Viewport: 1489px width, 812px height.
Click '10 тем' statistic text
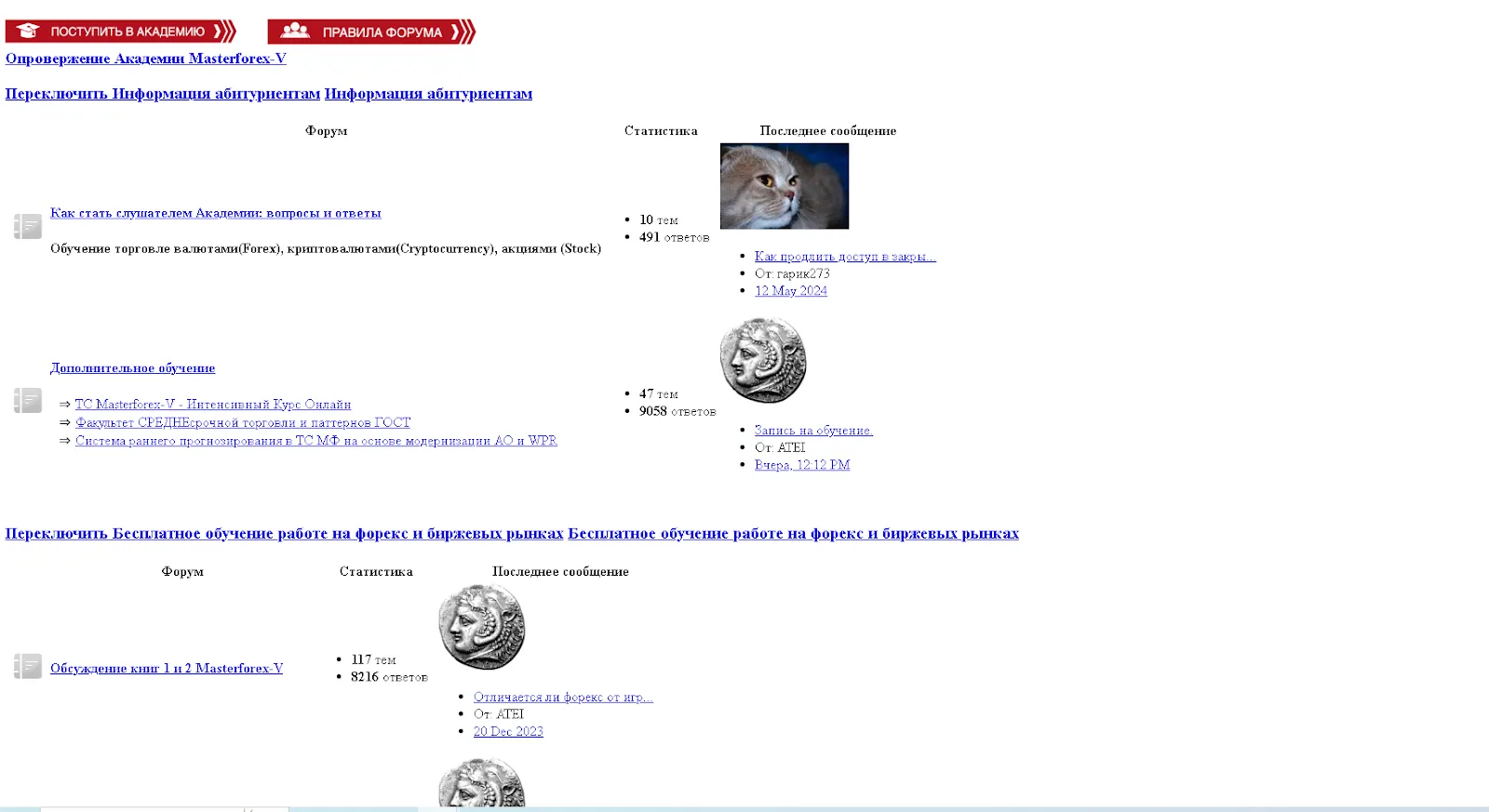point(659,220)
